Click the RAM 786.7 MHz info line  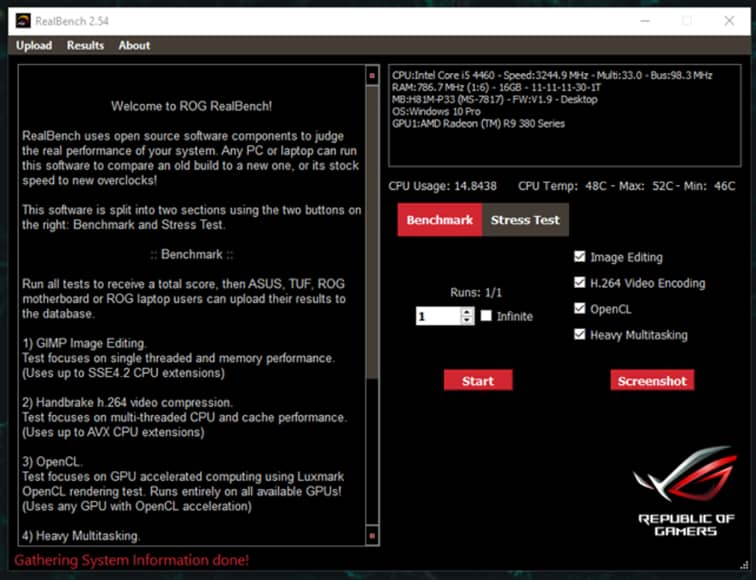pyautogui.click(x=496, y=87)
